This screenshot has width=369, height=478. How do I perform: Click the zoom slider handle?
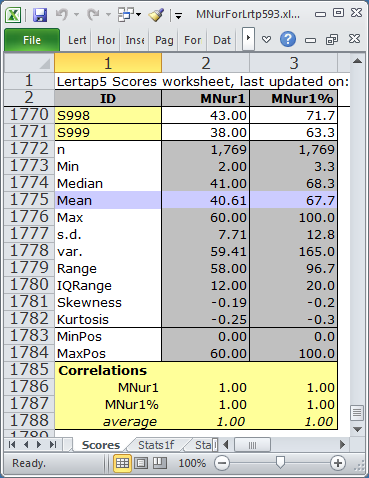(x=280, y=463)
